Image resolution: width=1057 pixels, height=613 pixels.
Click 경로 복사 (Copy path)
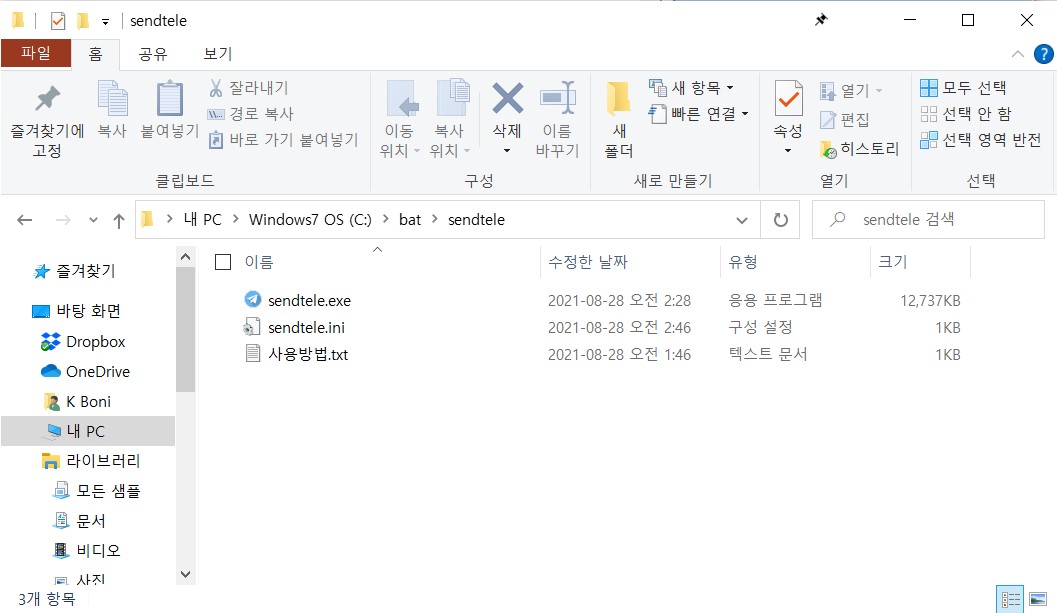(250, 113)
